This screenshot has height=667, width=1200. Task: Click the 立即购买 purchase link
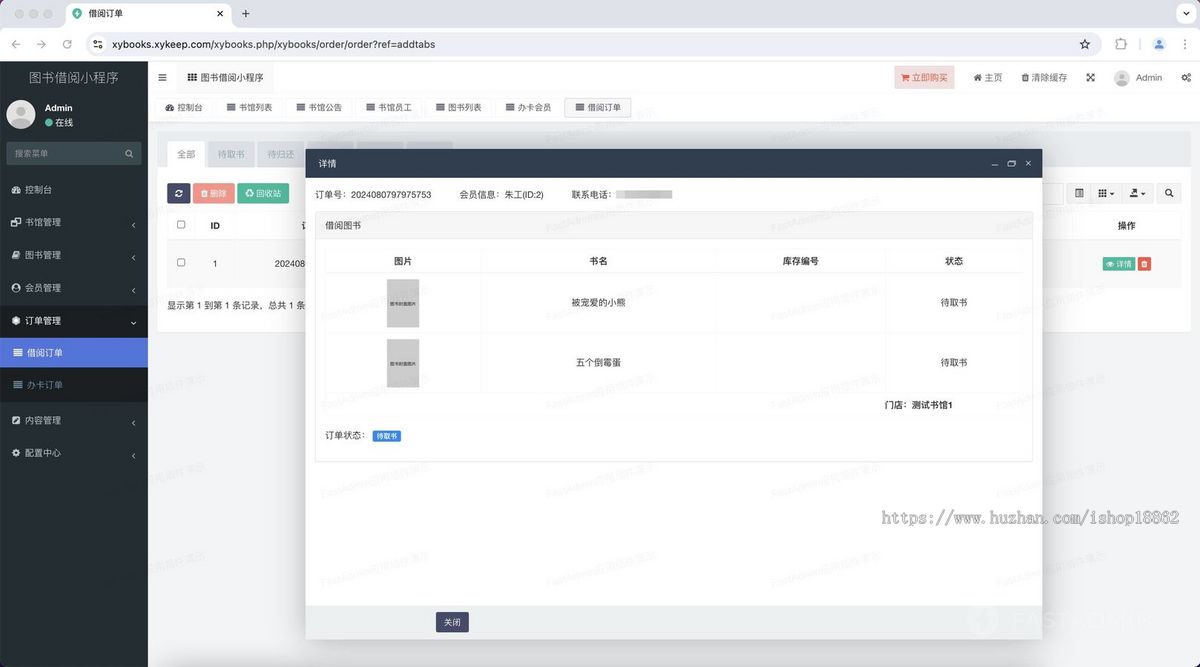coord(924,77)
